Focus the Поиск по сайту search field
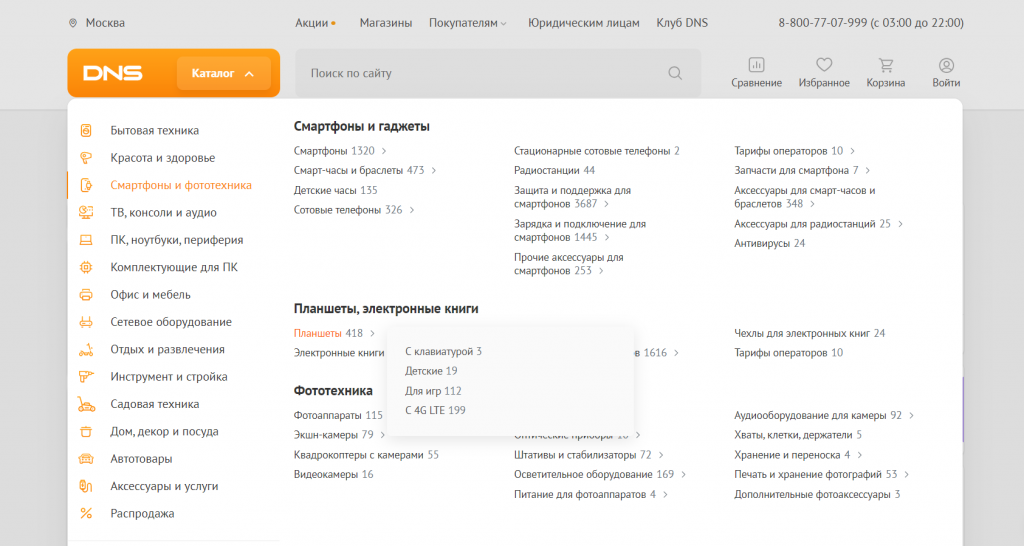The image size is (1024, 546). 498,73
